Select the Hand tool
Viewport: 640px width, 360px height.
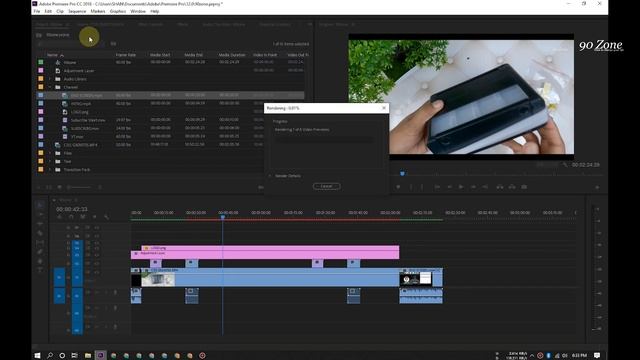[x=40, y=261]
